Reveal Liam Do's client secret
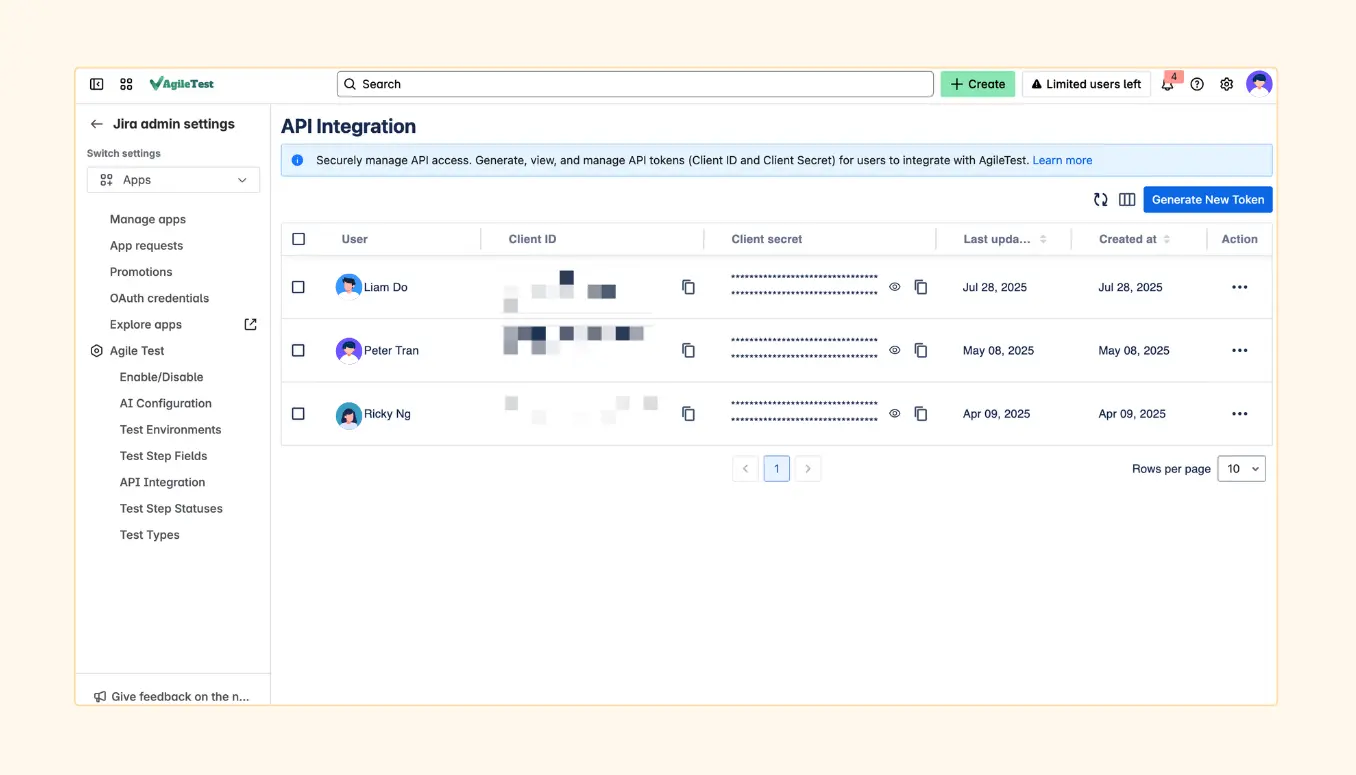This screenshot has height=775, width=1356. point(895,287)
